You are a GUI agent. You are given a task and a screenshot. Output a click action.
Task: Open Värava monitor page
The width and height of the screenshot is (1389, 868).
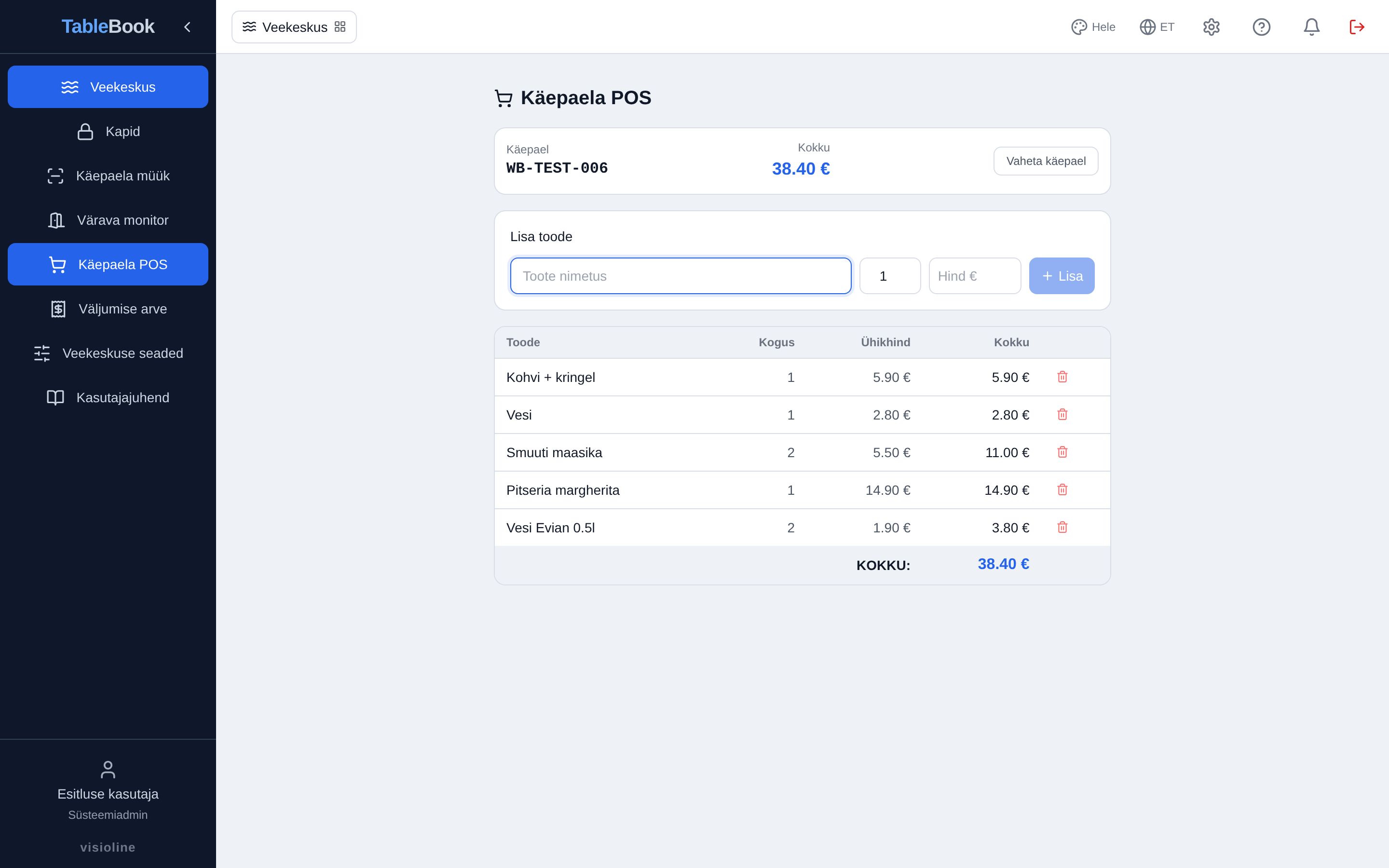[108, 220]
